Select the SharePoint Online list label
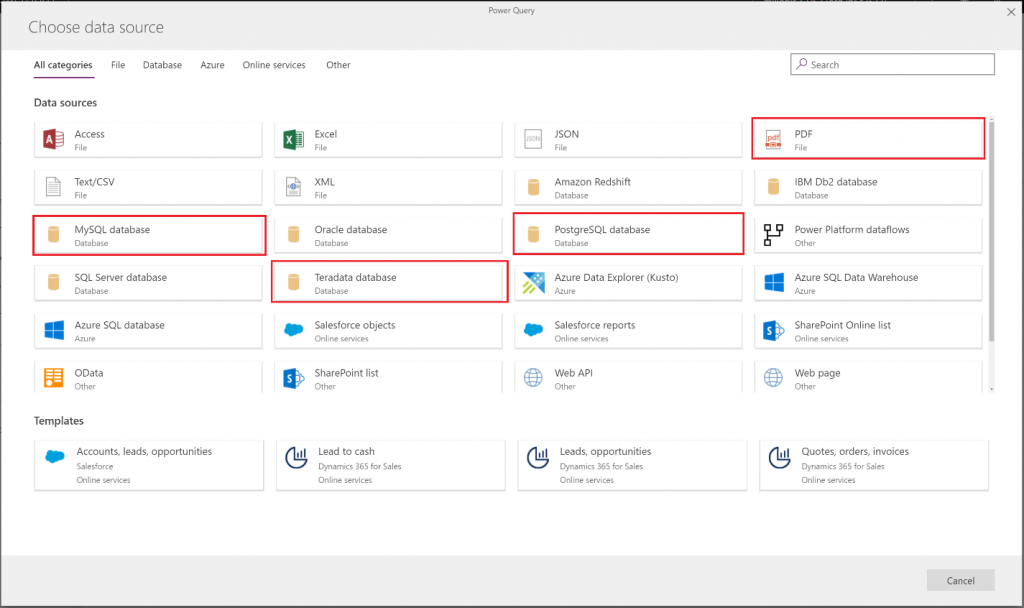Viewport: 1024px width, 608px height. pos(842,325)
